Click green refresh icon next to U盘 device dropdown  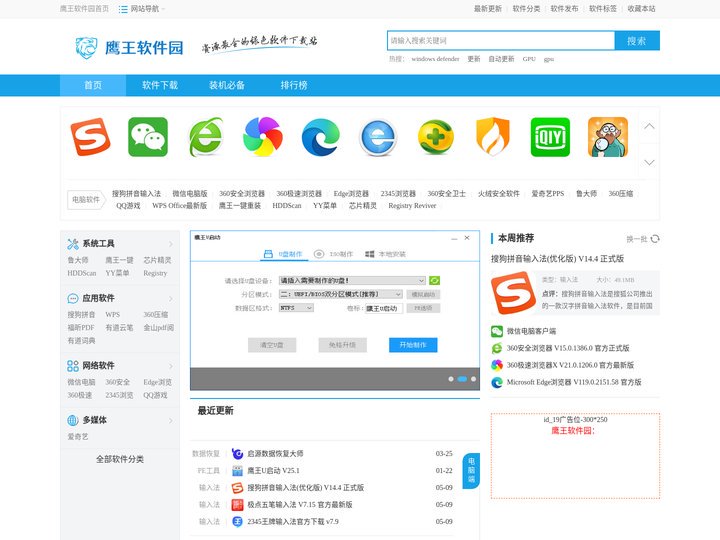point(434,280)
